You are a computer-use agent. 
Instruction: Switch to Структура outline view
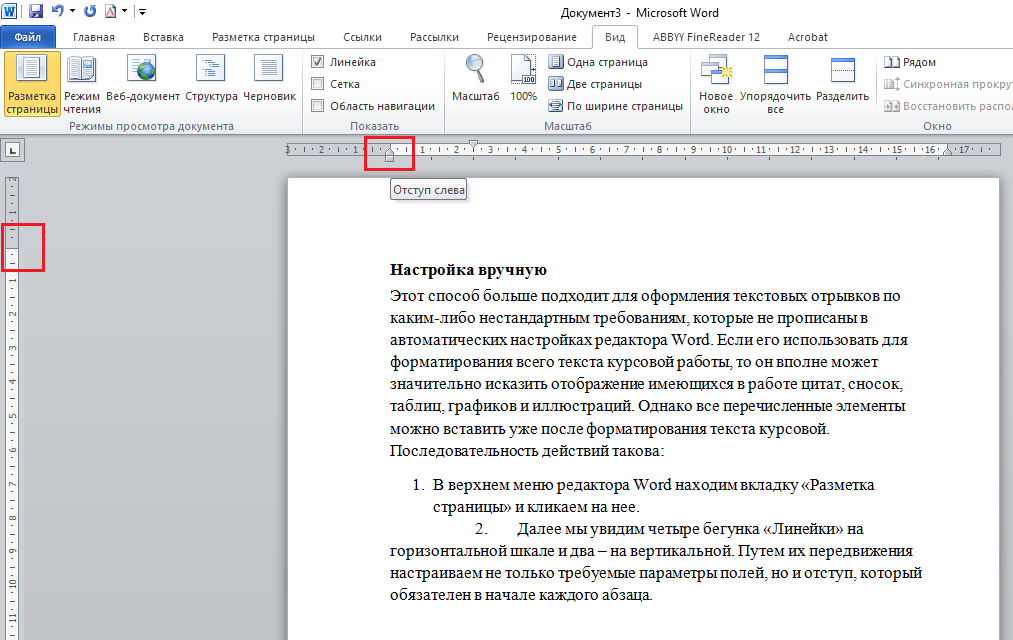click(x=211, y=79)
